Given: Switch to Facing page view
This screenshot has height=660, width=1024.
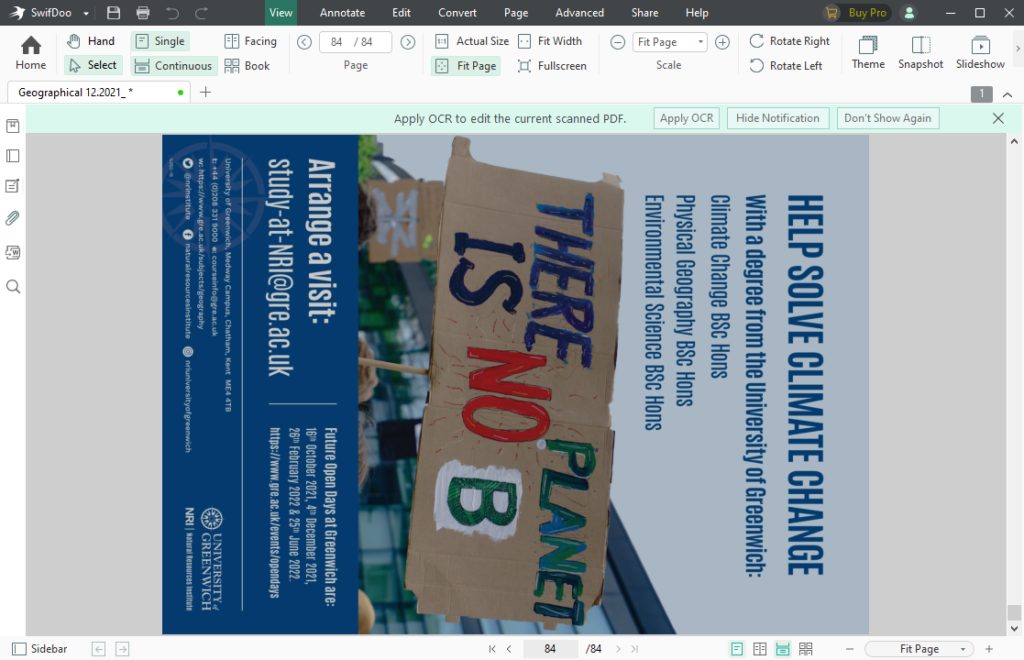Looking at the screenshot, I should tap(251, 41).
